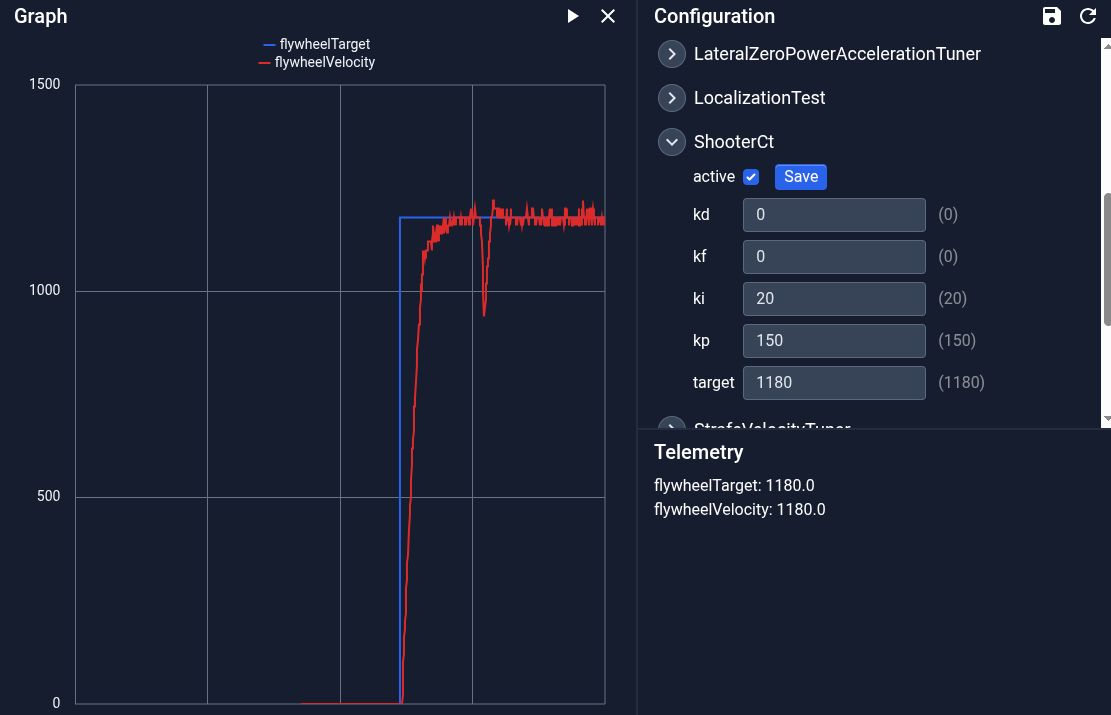Close the Graph panel

click(x=608, y=16)
